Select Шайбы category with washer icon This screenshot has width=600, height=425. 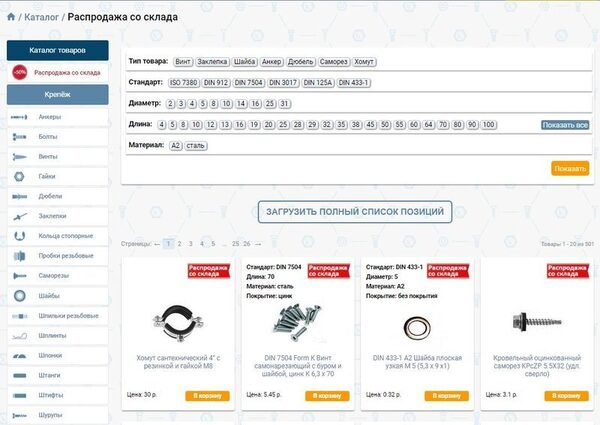click(x=49, y=295)
